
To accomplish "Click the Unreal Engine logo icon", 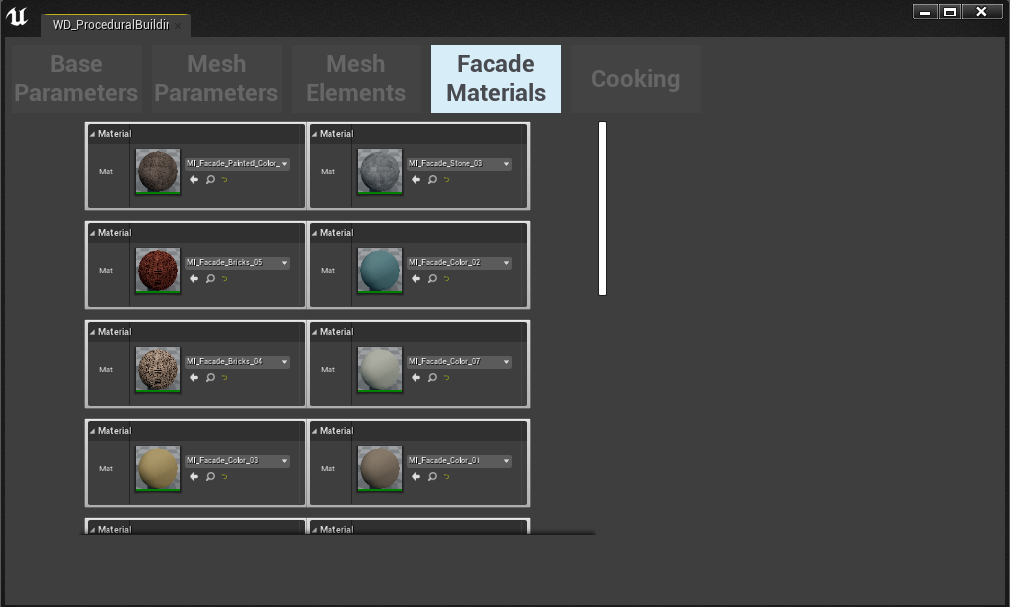I will click(x=17, y=16).
